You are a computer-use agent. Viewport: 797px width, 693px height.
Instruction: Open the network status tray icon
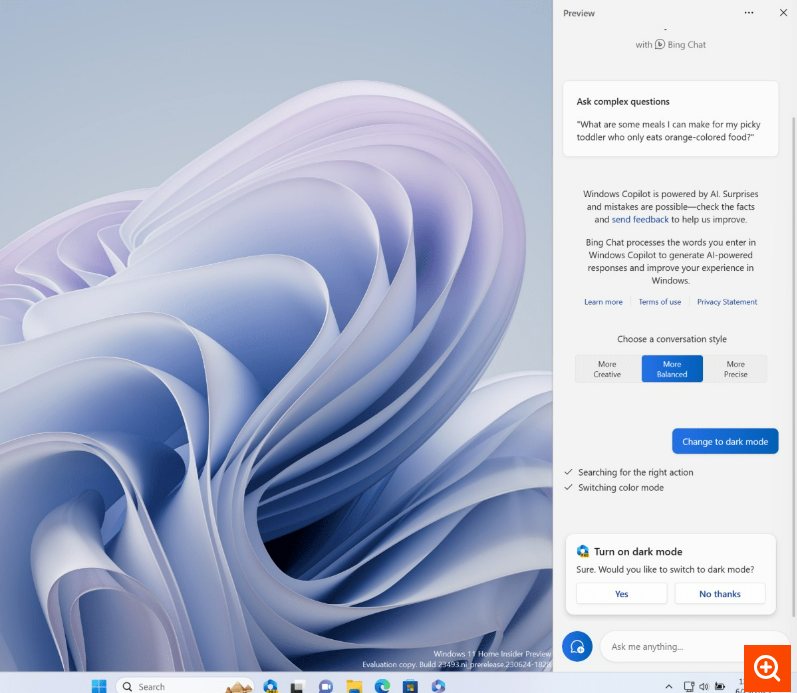click(689, 686)
